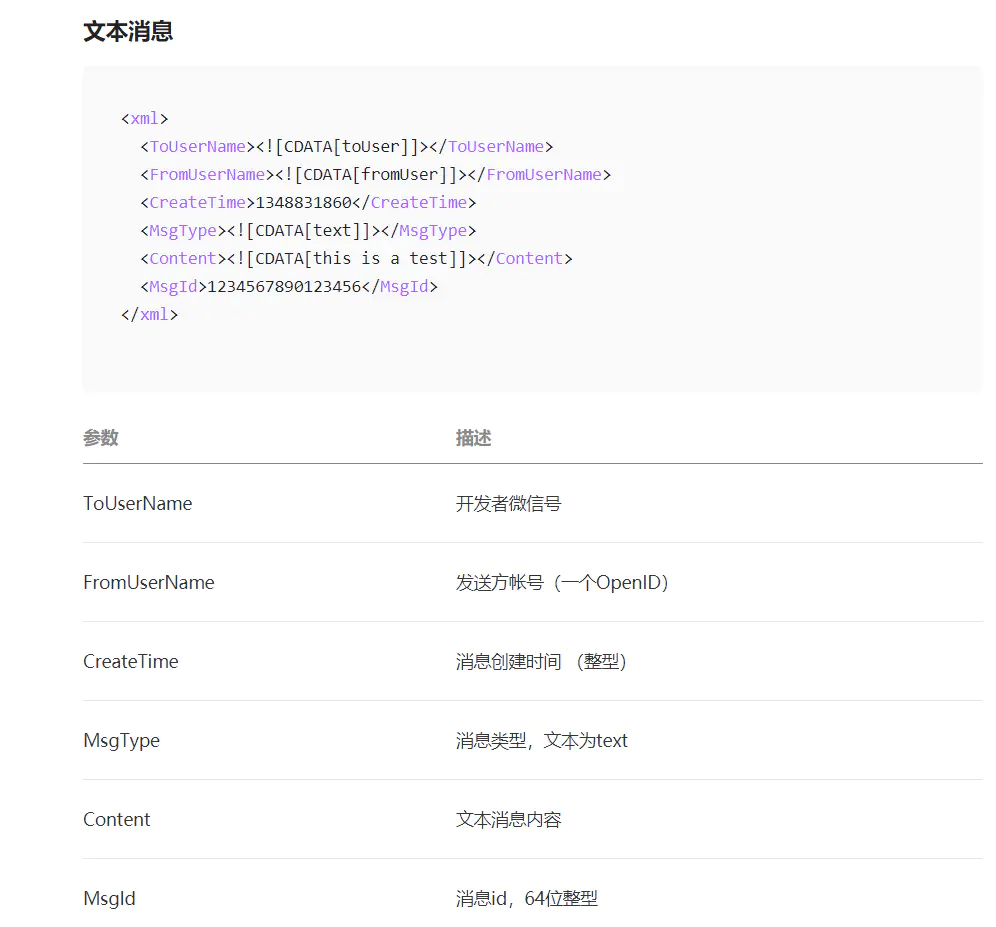996x927 pixels.
Task: Click the 文本消息 section heading
Action: 128,31
